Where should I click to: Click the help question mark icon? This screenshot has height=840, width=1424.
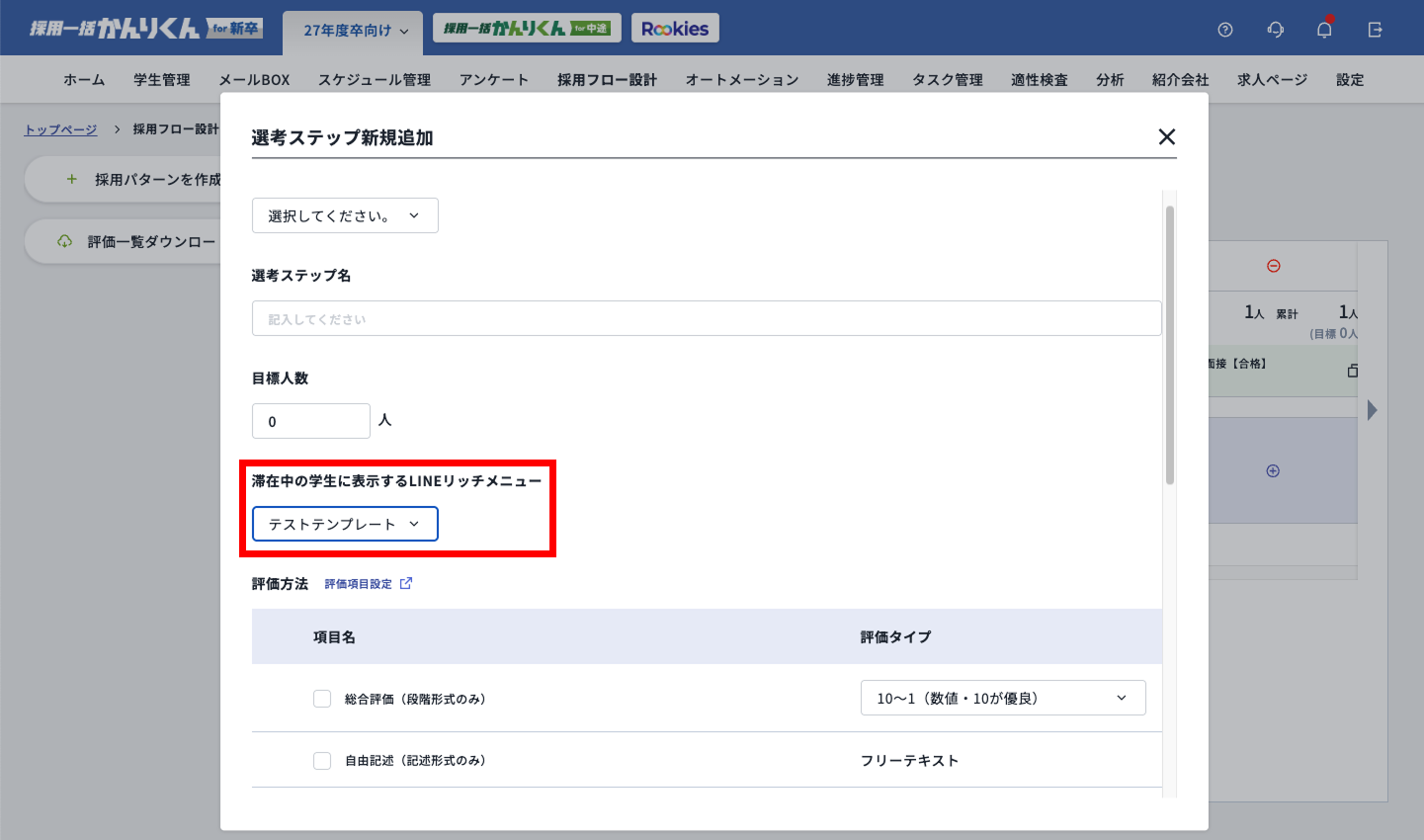[1225, 30]
